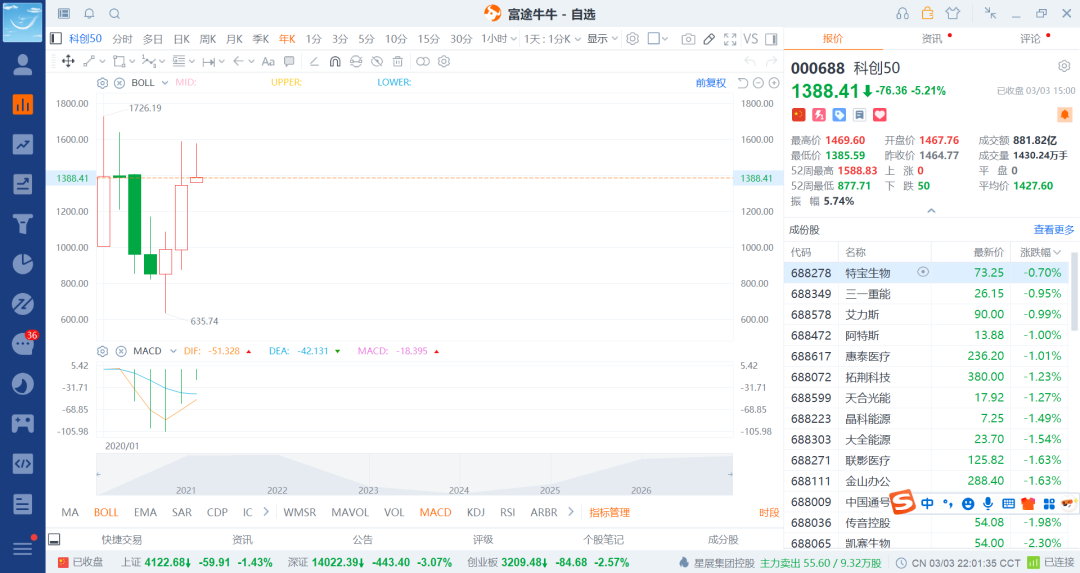Zoom out chart with minus icon
The height and width of the screenshot is (573, 1080).
[x=758, y=83]
